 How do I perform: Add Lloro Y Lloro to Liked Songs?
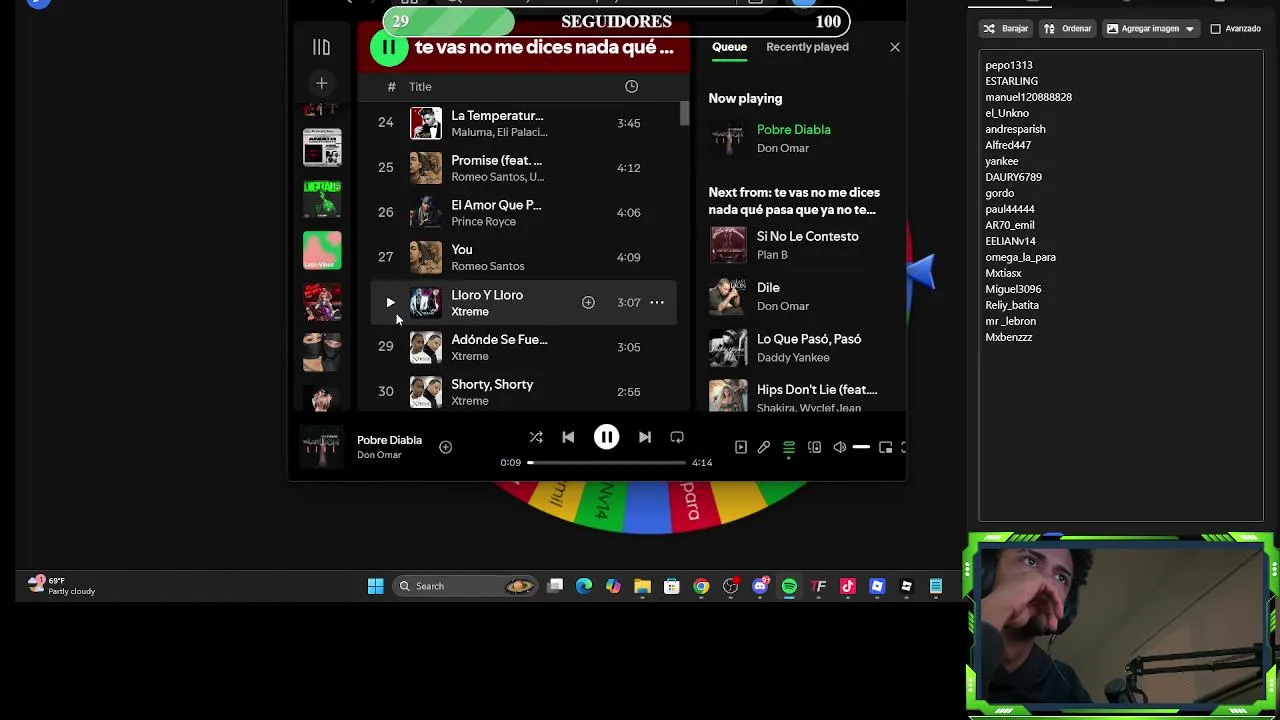click(x=588, y=302)
